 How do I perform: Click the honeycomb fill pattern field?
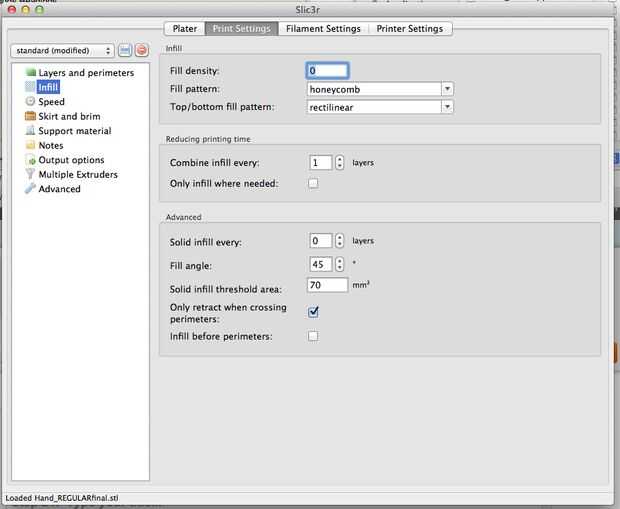click(x=374, y=89)
